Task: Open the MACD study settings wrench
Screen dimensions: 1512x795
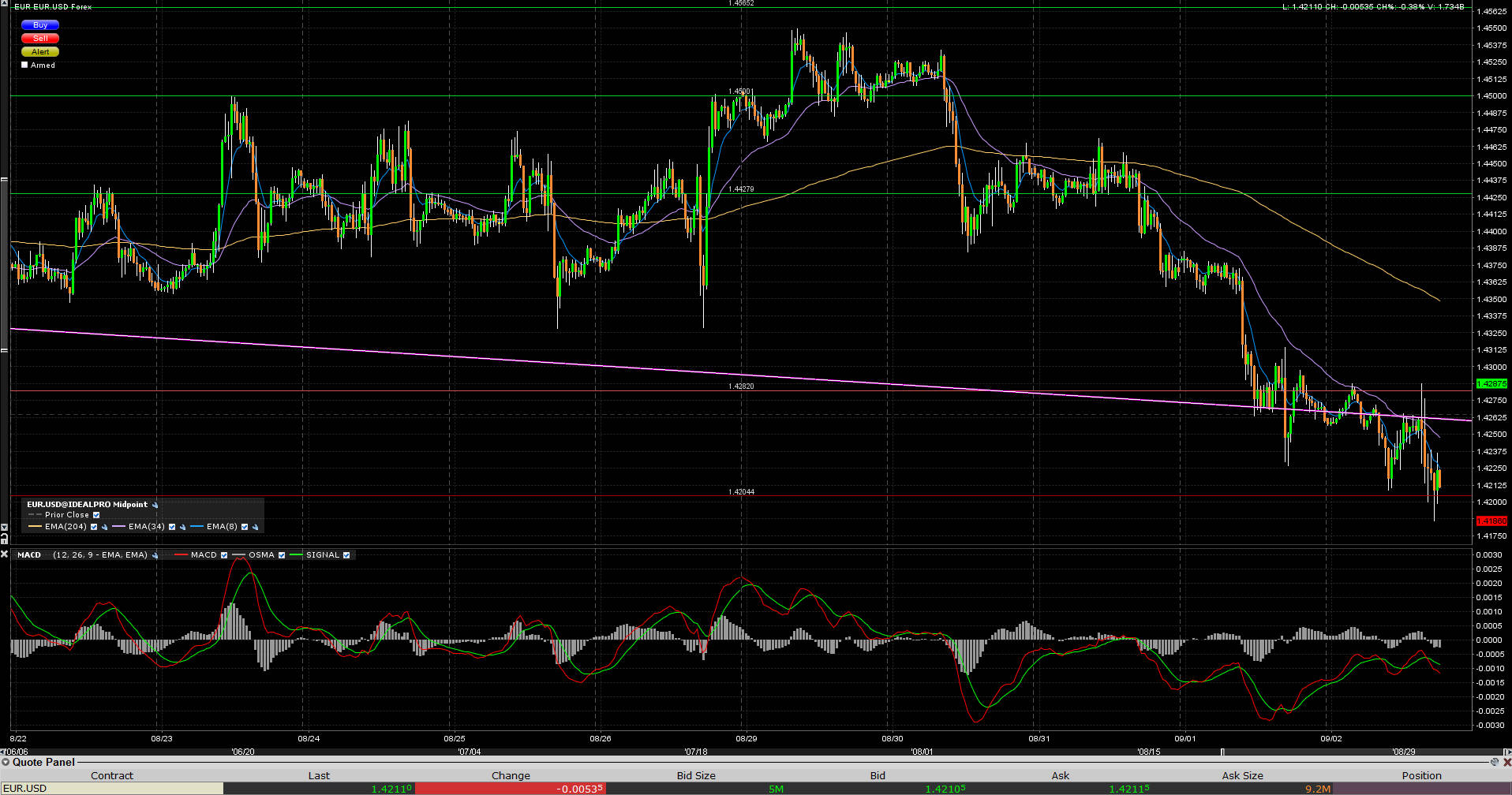Action: pos(155,555)
